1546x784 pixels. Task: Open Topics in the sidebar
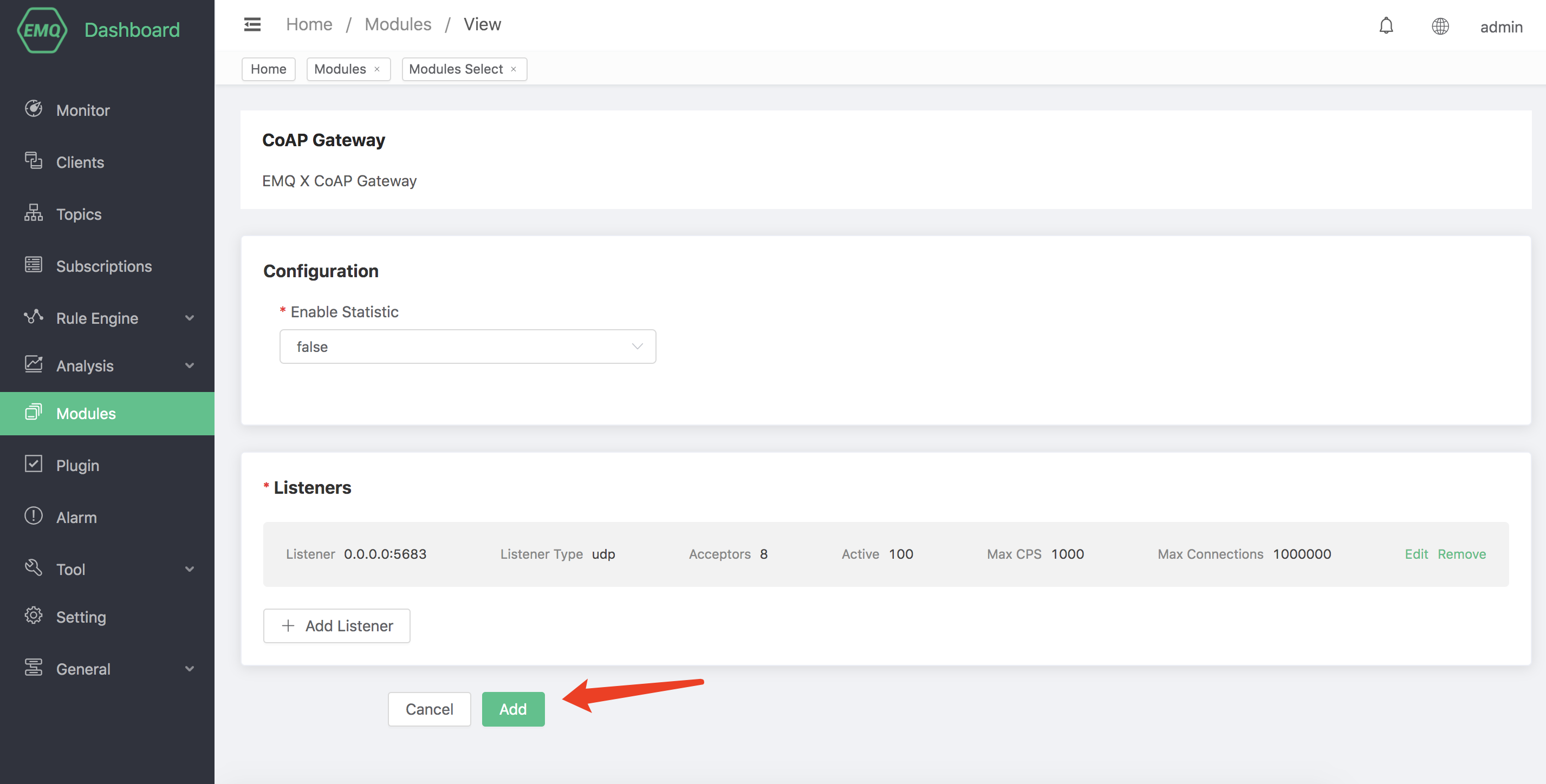(107, 214)
